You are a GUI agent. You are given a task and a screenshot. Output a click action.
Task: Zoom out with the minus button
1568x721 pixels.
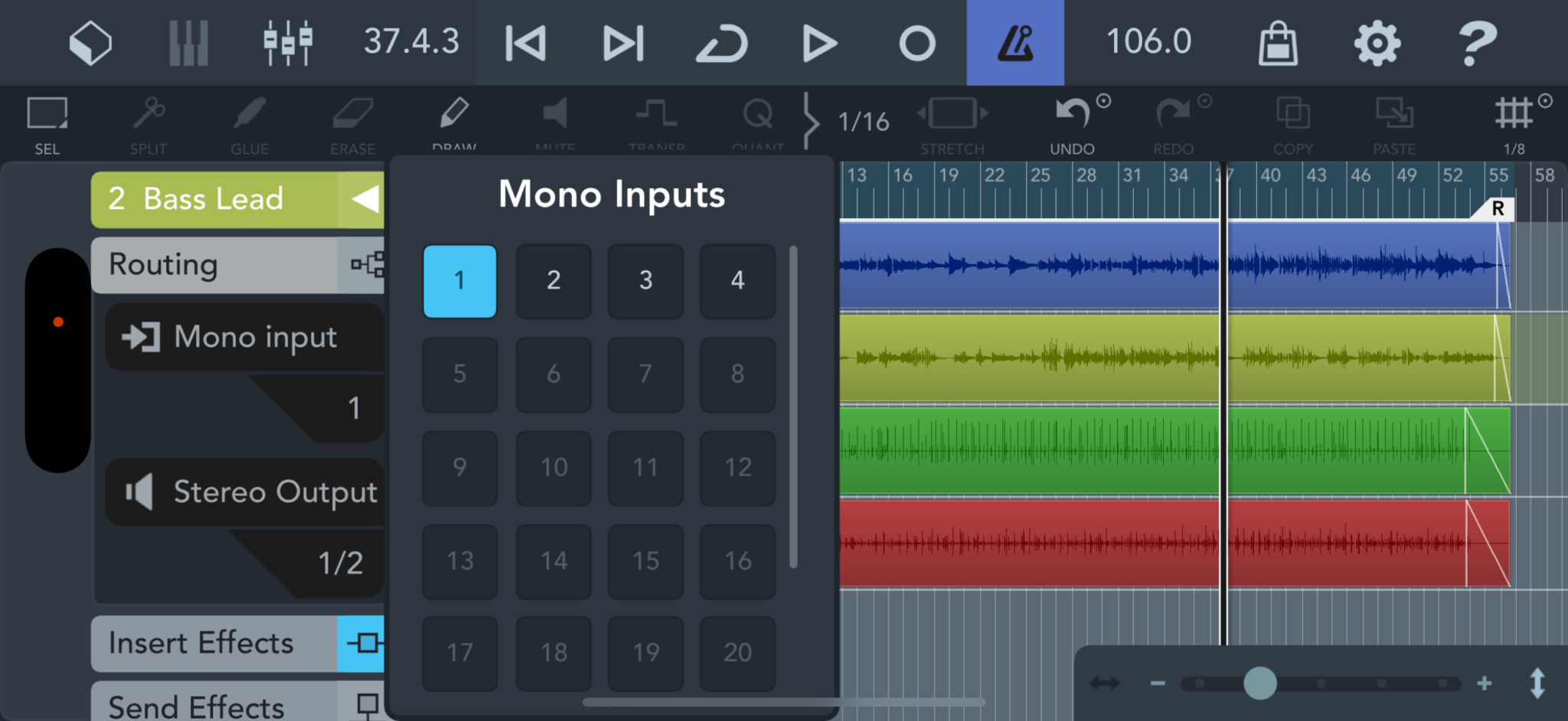coord(1158,683)
